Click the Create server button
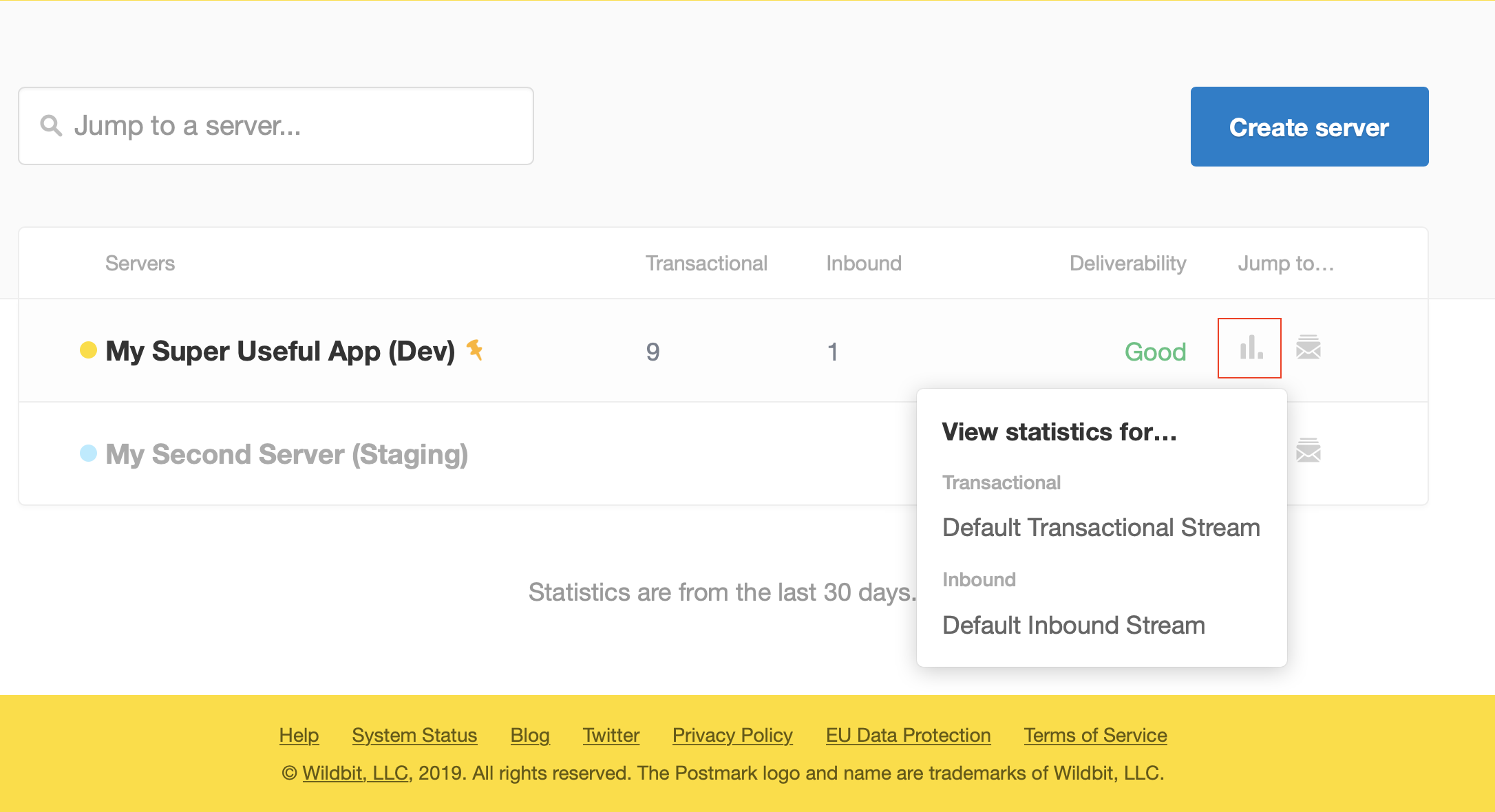 (1309, 127)
